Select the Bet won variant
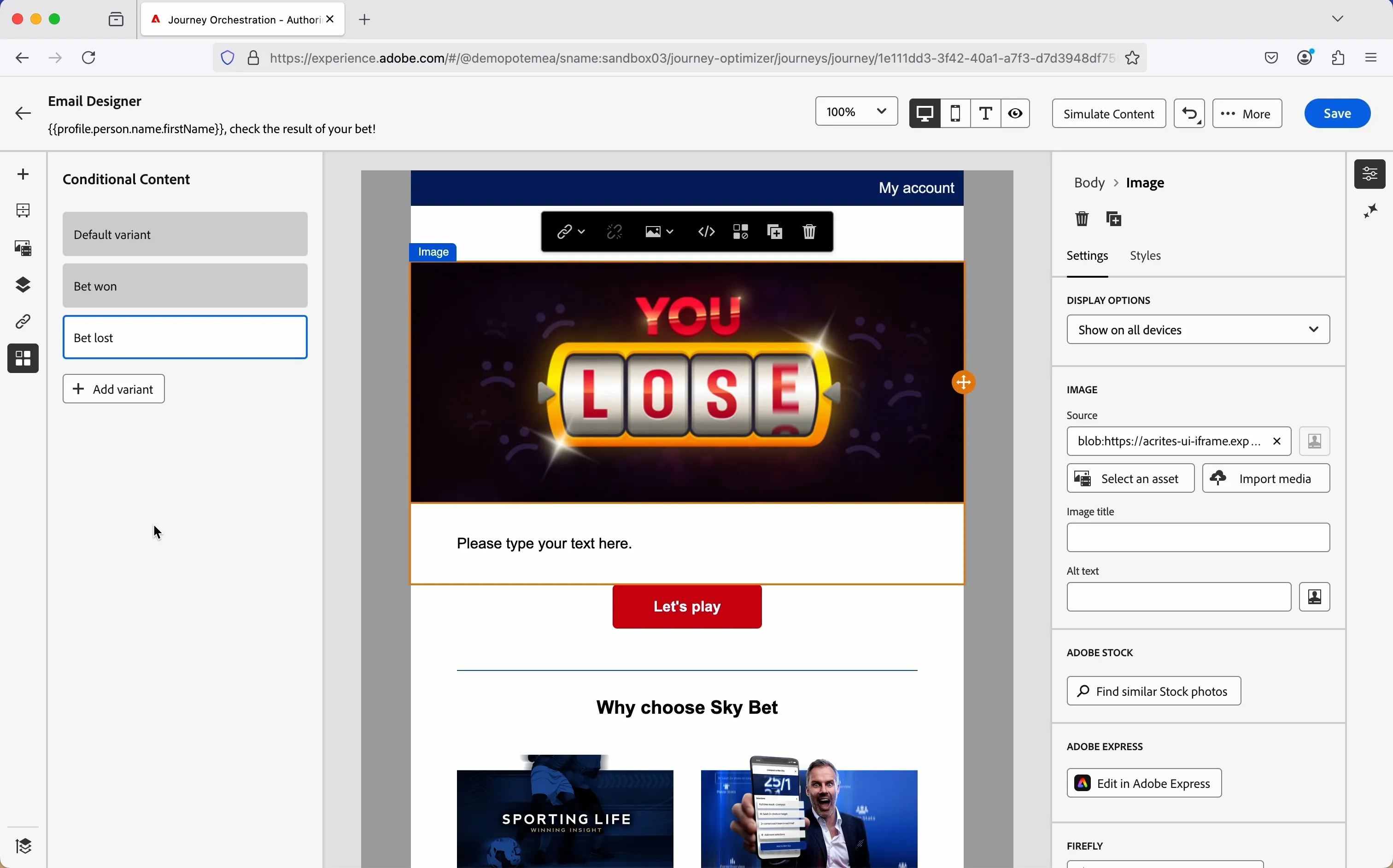 click(x=185, y=286)
